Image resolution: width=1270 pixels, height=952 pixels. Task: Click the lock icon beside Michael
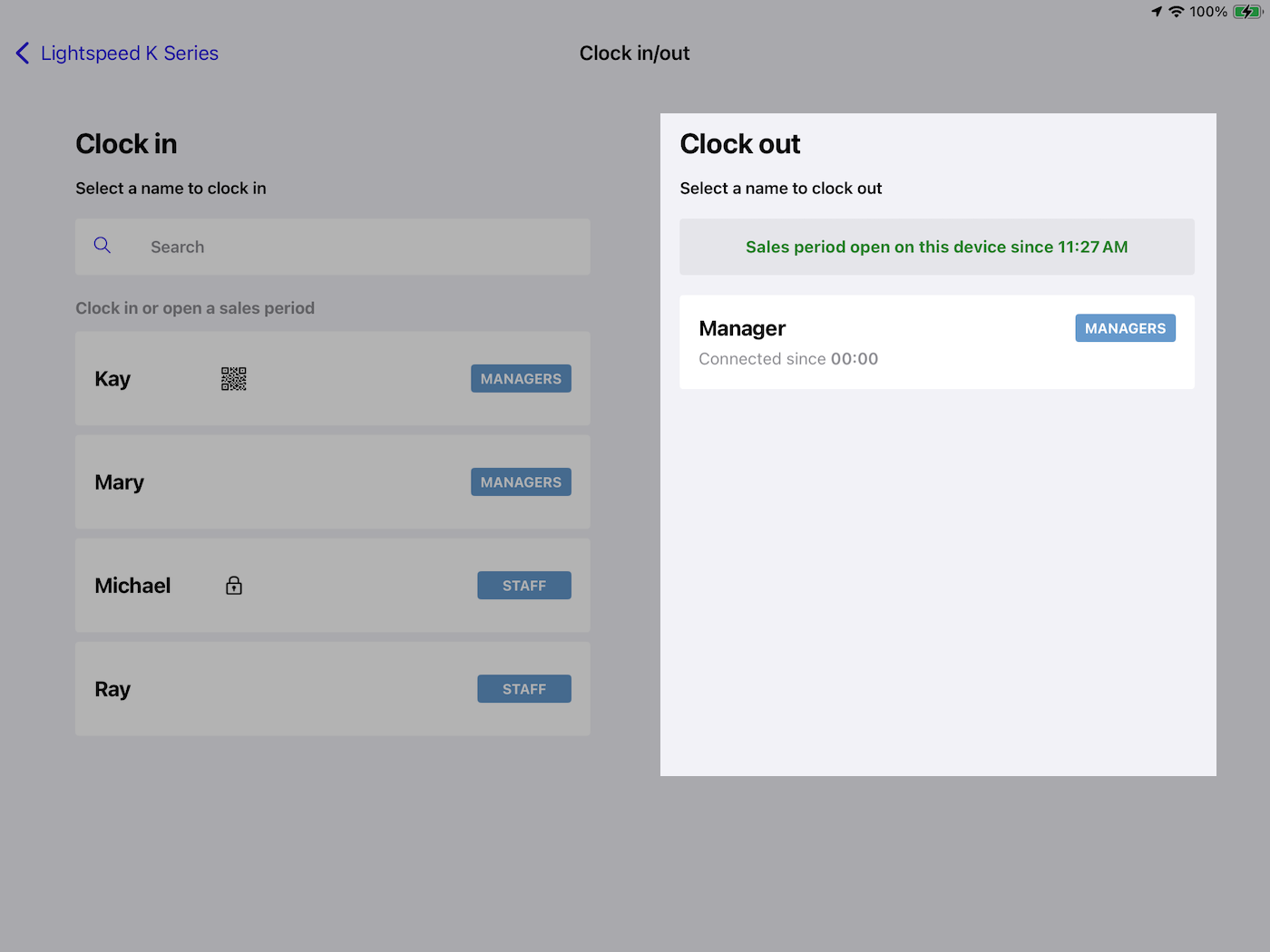(x=233, y=586)
